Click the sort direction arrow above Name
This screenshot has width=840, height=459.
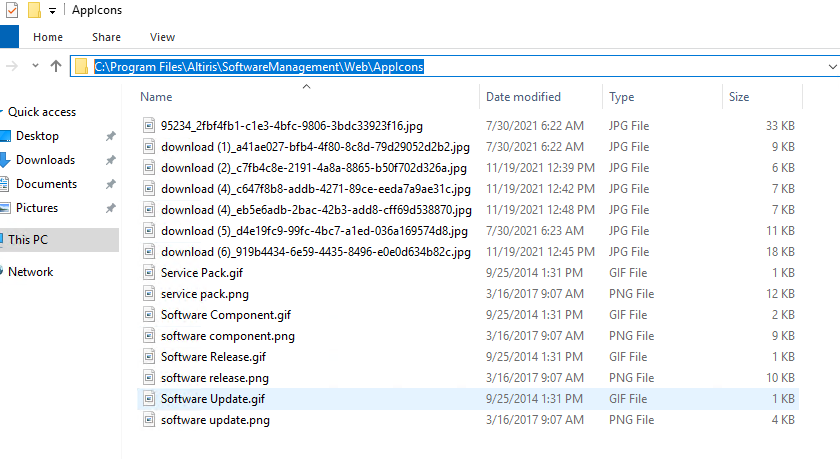click(x=306, y=86)
